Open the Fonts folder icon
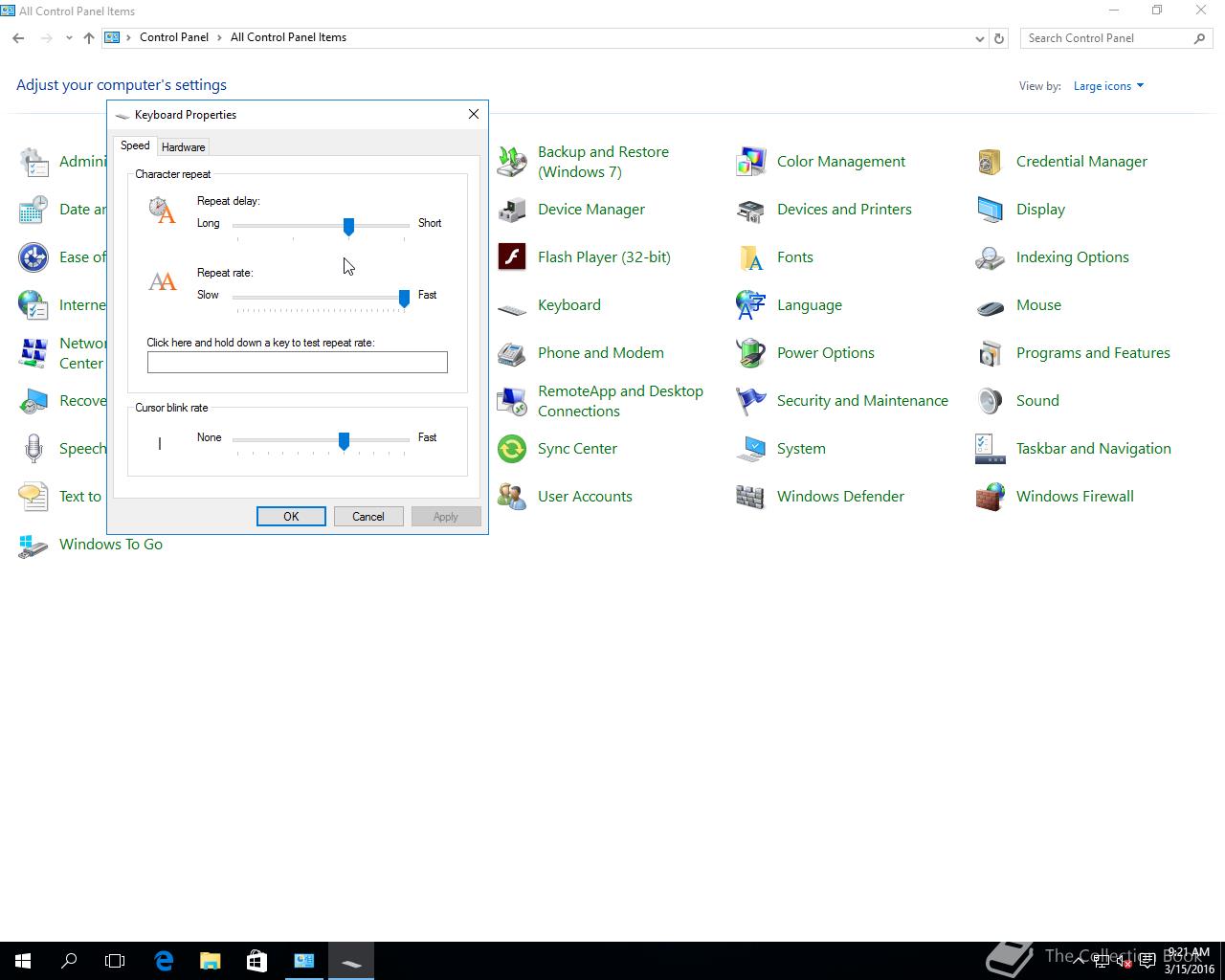 (x=751, y=257)
